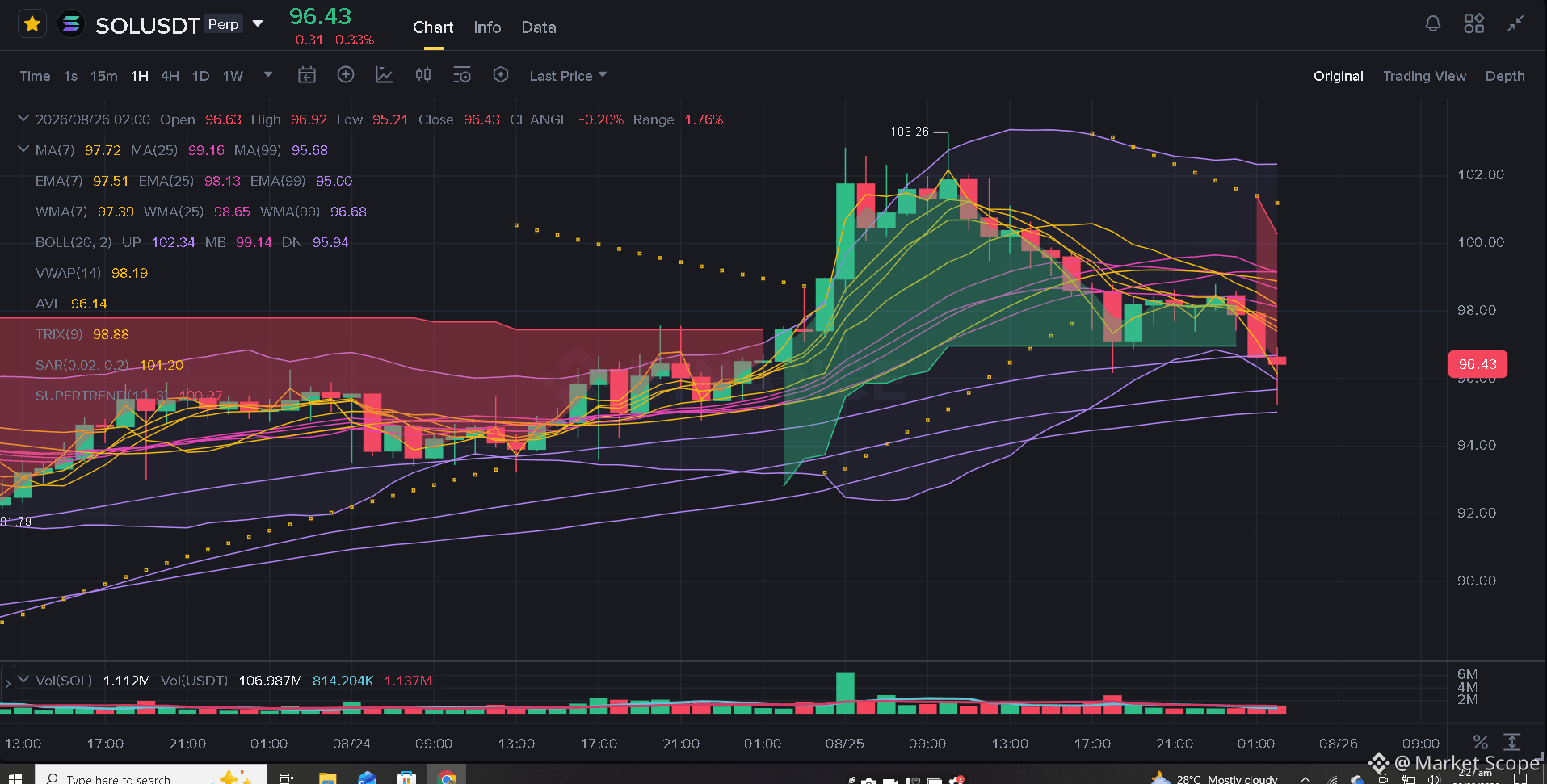Open the line chart drawing tools icon
This screenshot has width=1547, height=784.
tap(384, 75)
